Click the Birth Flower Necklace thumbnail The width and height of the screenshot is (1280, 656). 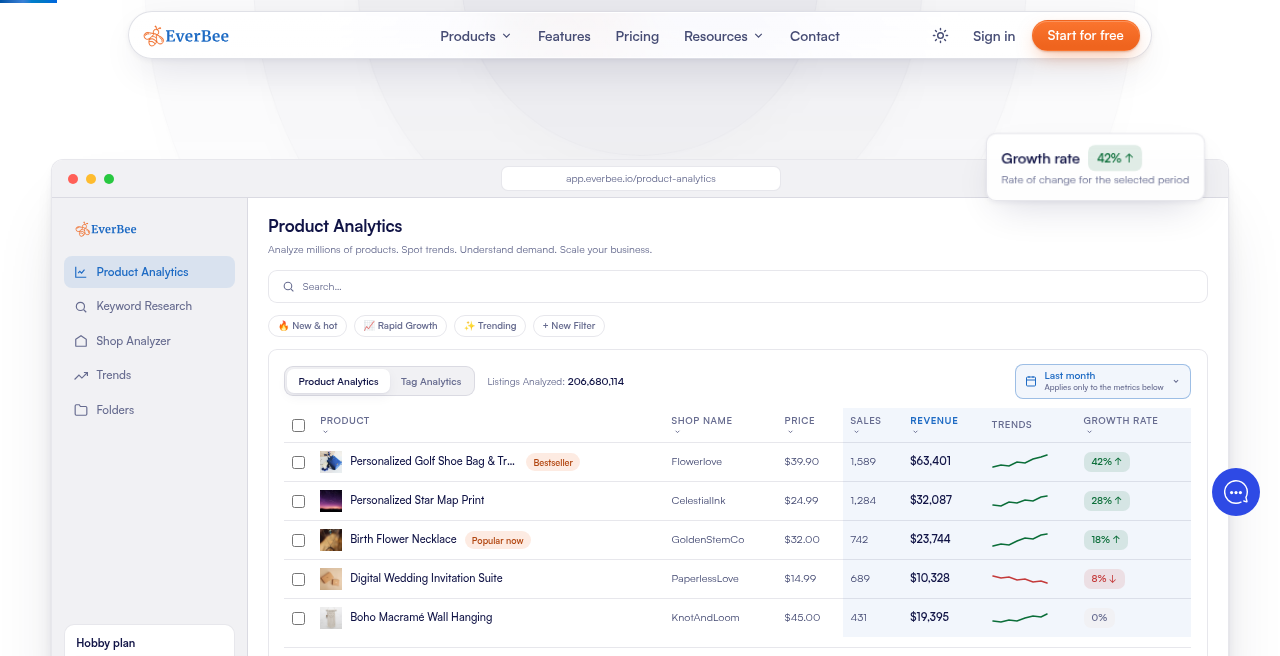point(331,540)
